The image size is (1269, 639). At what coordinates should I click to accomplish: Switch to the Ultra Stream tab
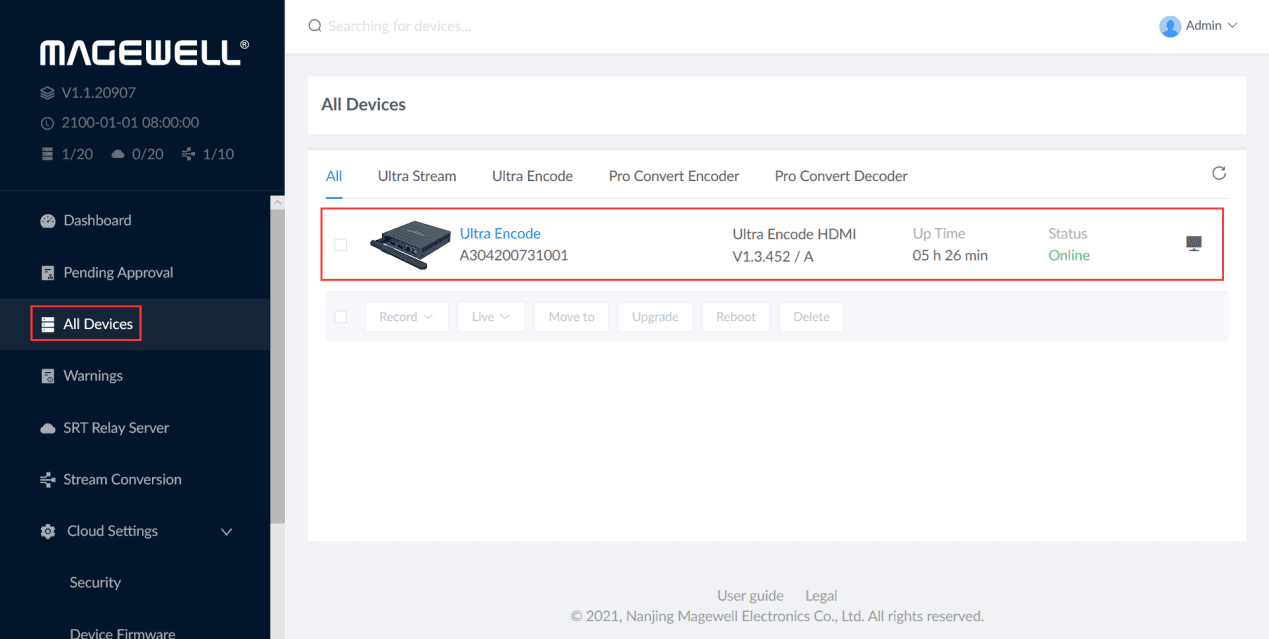click(416, 176)
